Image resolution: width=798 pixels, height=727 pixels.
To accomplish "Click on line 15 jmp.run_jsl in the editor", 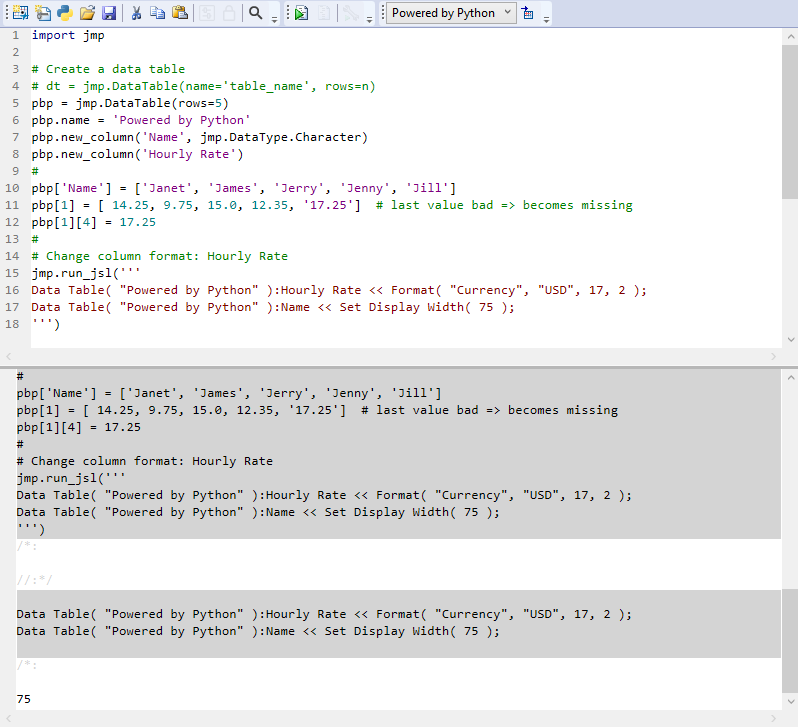I will click(75, 272).
